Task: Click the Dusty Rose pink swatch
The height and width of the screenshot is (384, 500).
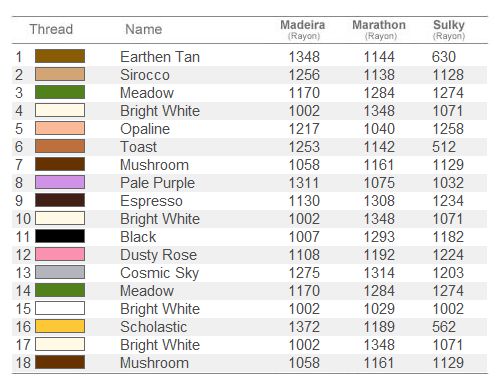Action: pyautogui.click(x=60, y=254)
